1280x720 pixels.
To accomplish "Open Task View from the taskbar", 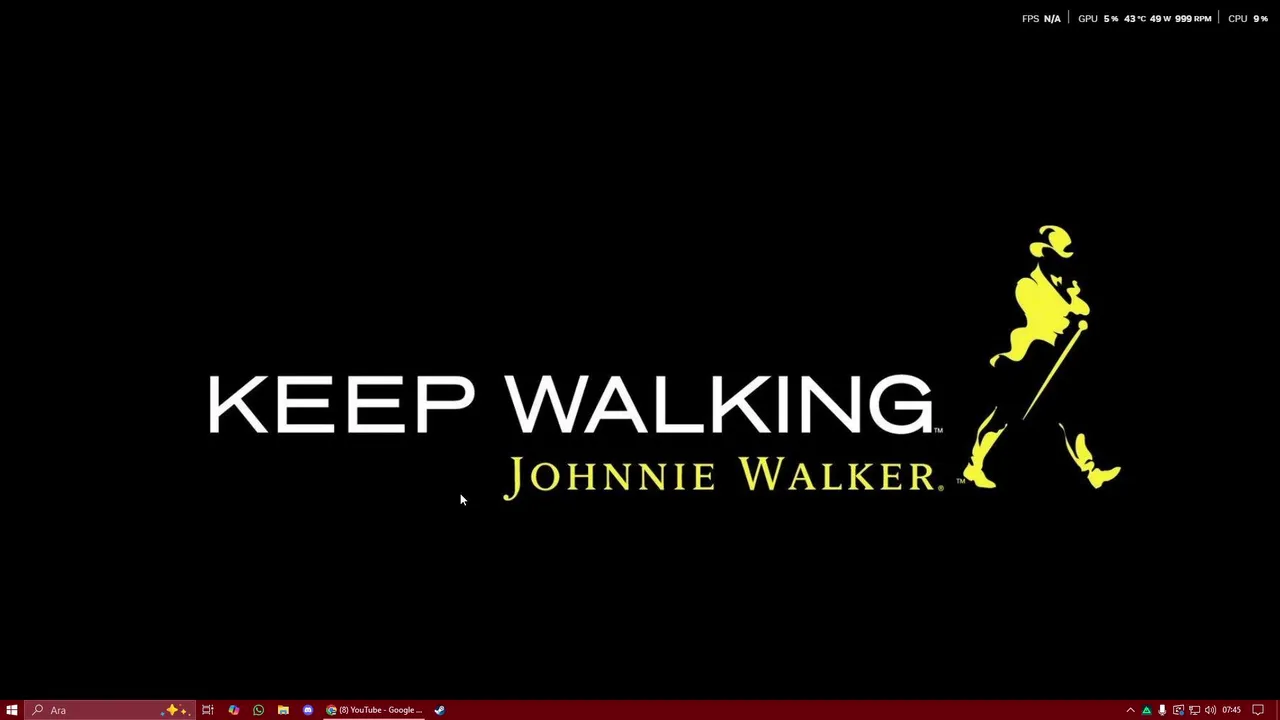I will click(x=208, y=710).
